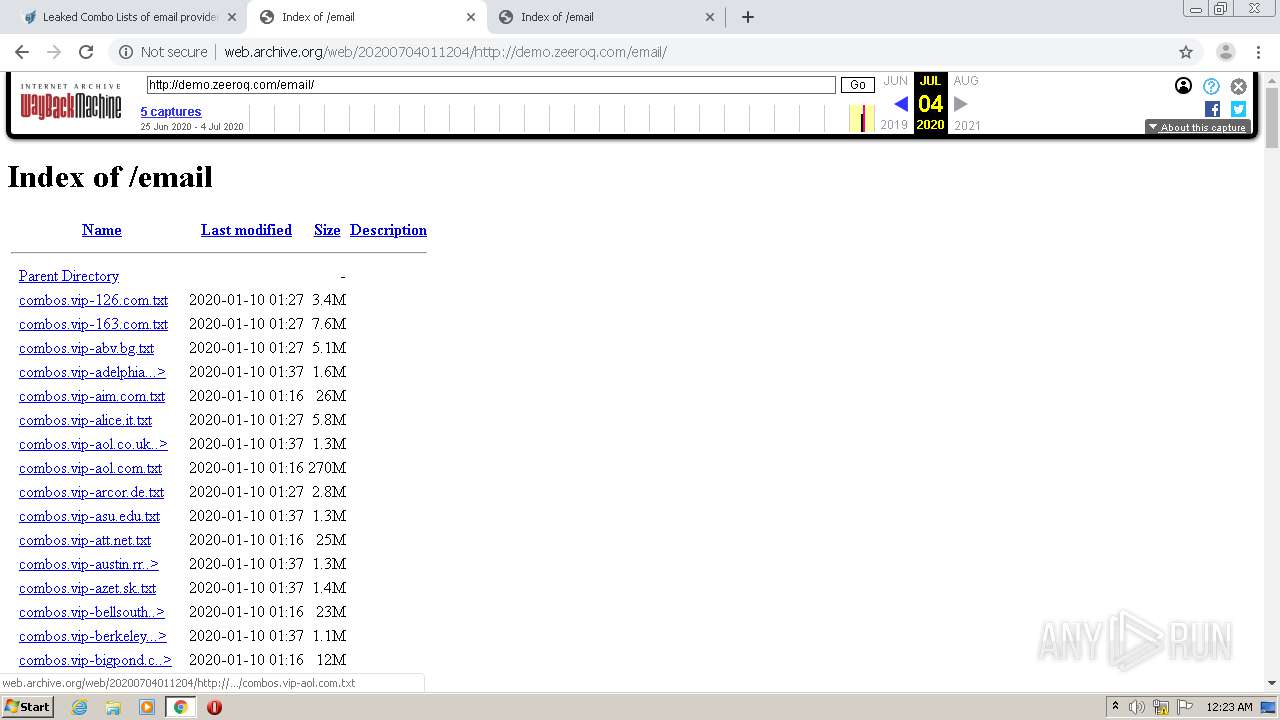Share capture on Twitter
The image size is (1280, 720).
click(x=1238, y=109)
